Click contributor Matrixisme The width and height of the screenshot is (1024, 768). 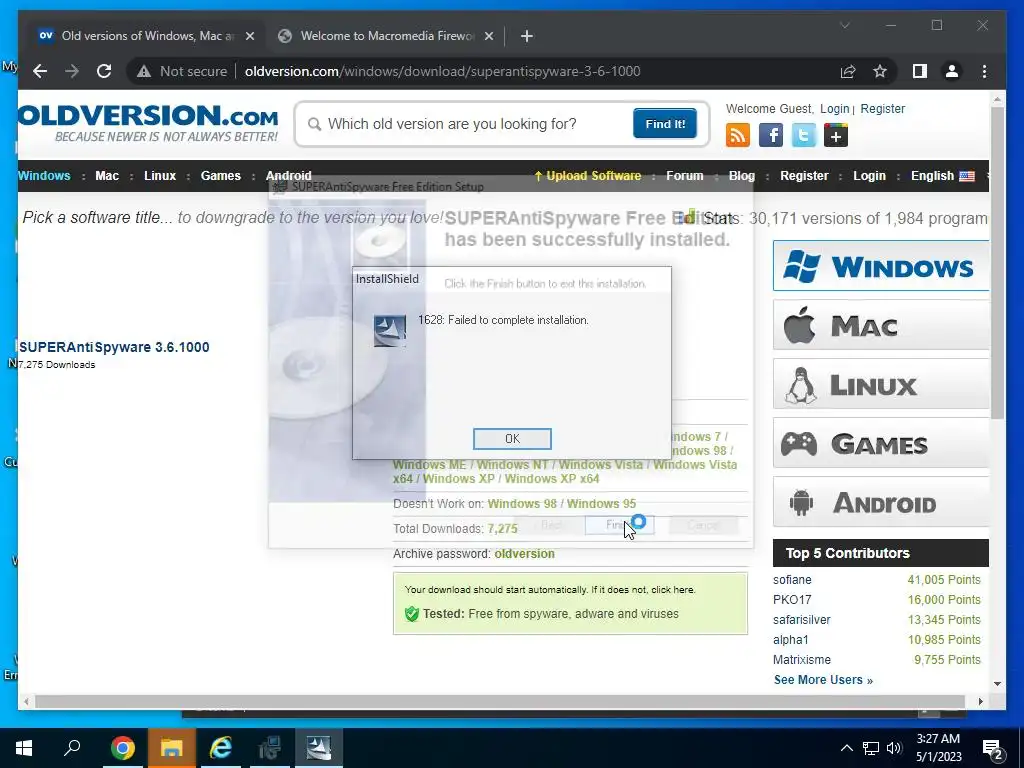point(802,660)
